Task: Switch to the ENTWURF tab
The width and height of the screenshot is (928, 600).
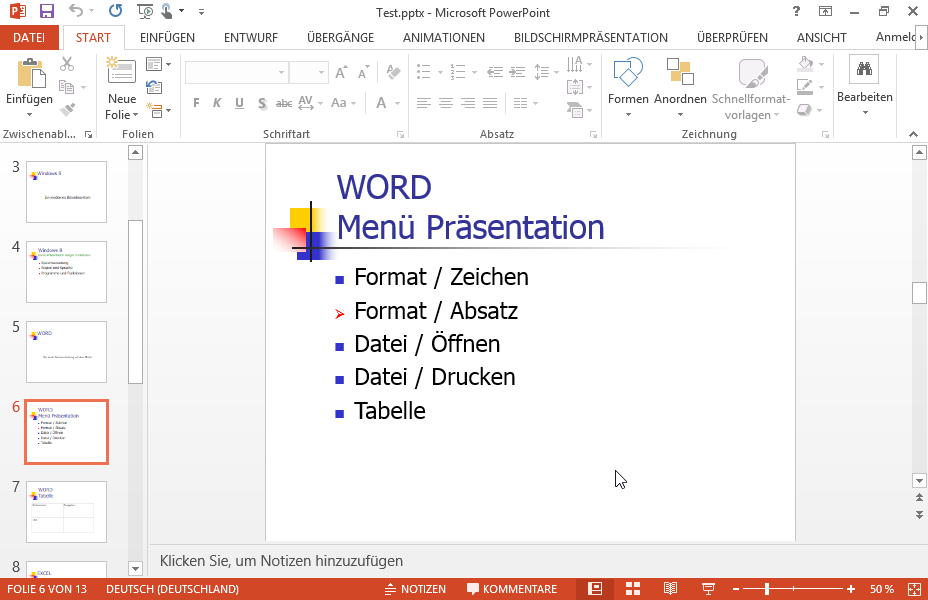Action: pyautogui.click(x=250, y=37)
